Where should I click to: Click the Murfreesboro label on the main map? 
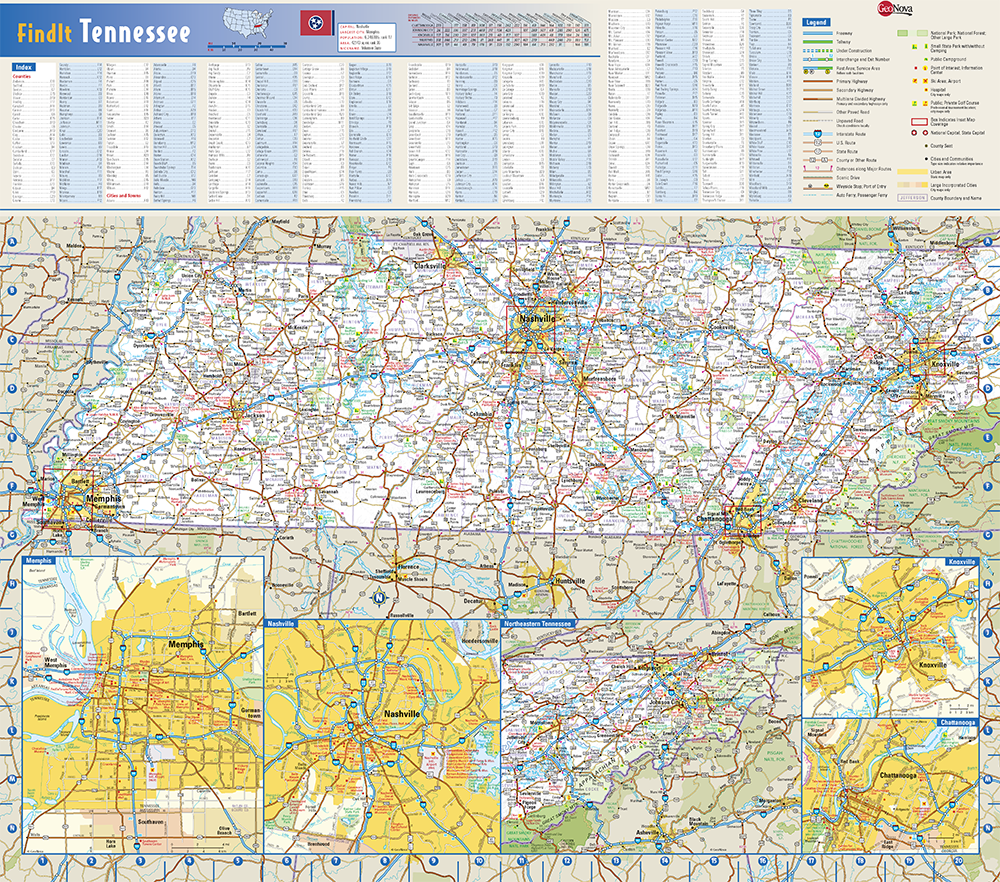tap(599, 378)
